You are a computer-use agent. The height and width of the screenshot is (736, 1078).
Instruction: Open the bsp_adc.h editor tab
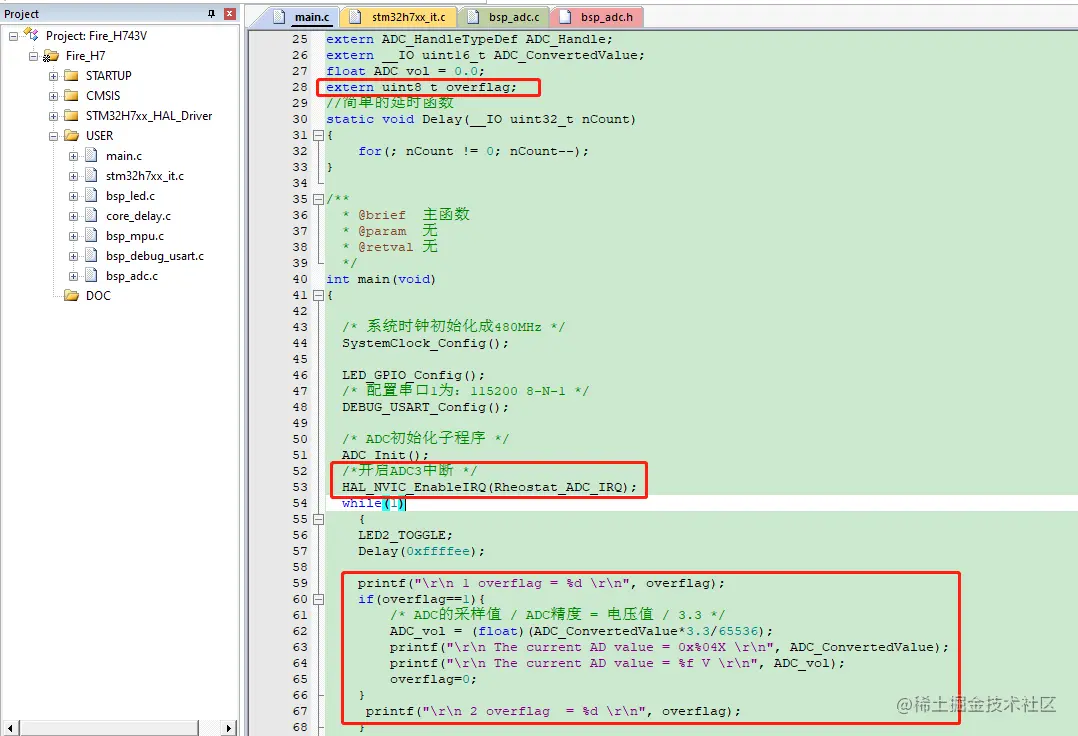point(597,17)
